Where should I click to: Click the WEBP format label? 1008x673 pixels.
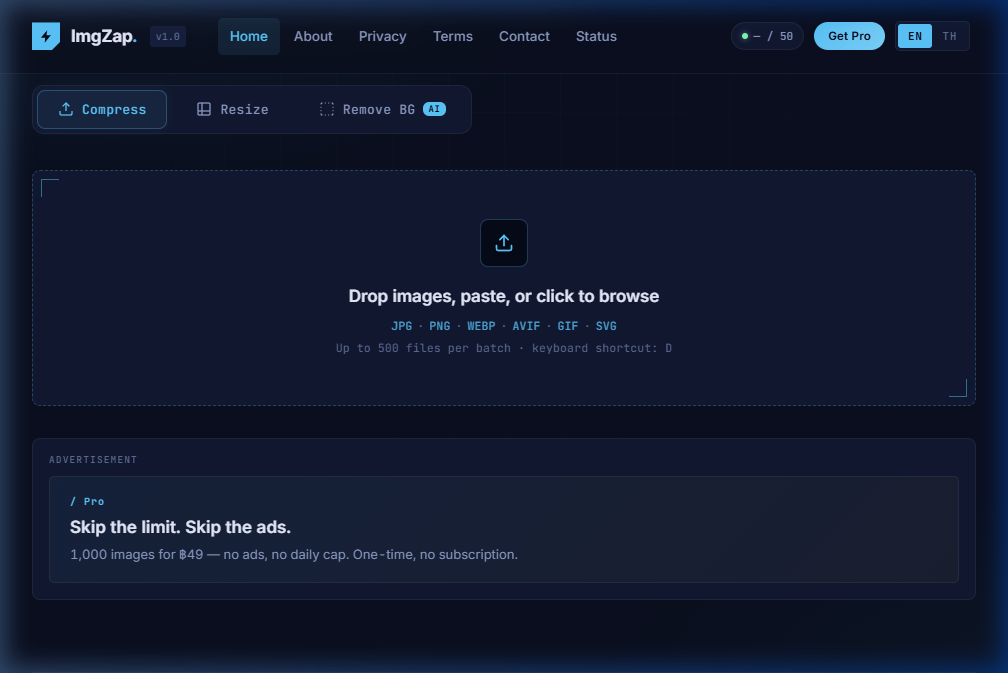482,326
